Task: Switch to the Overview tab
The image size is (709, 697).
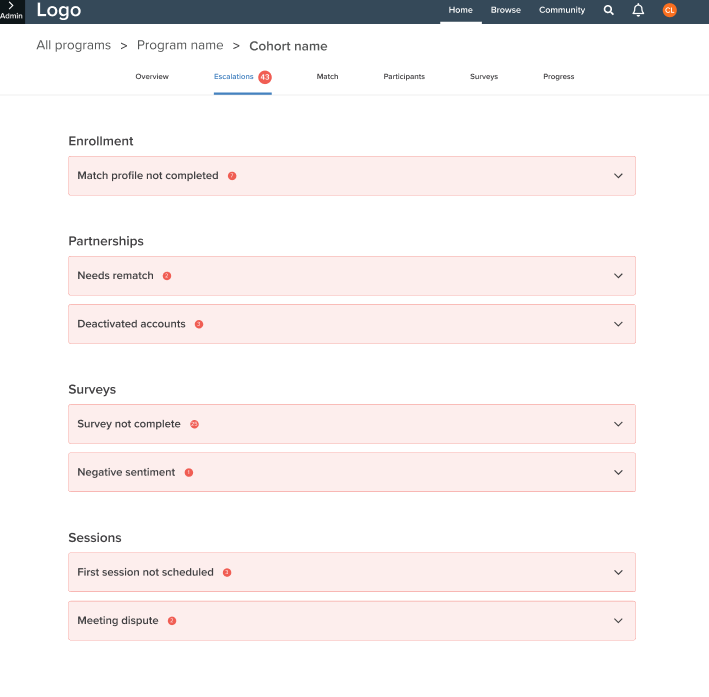Action: (x=152, y=76)
